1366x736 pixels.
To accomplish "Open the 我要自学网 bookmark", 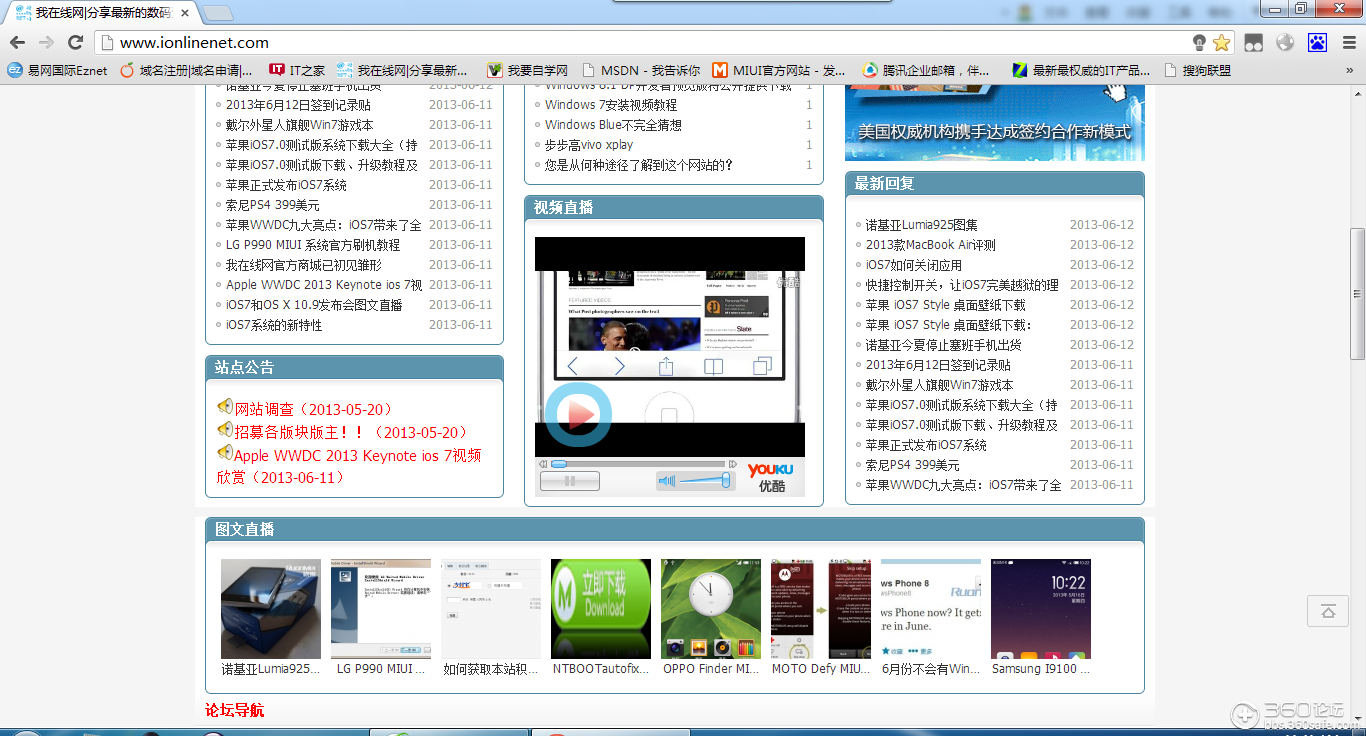I will [527, 70].
